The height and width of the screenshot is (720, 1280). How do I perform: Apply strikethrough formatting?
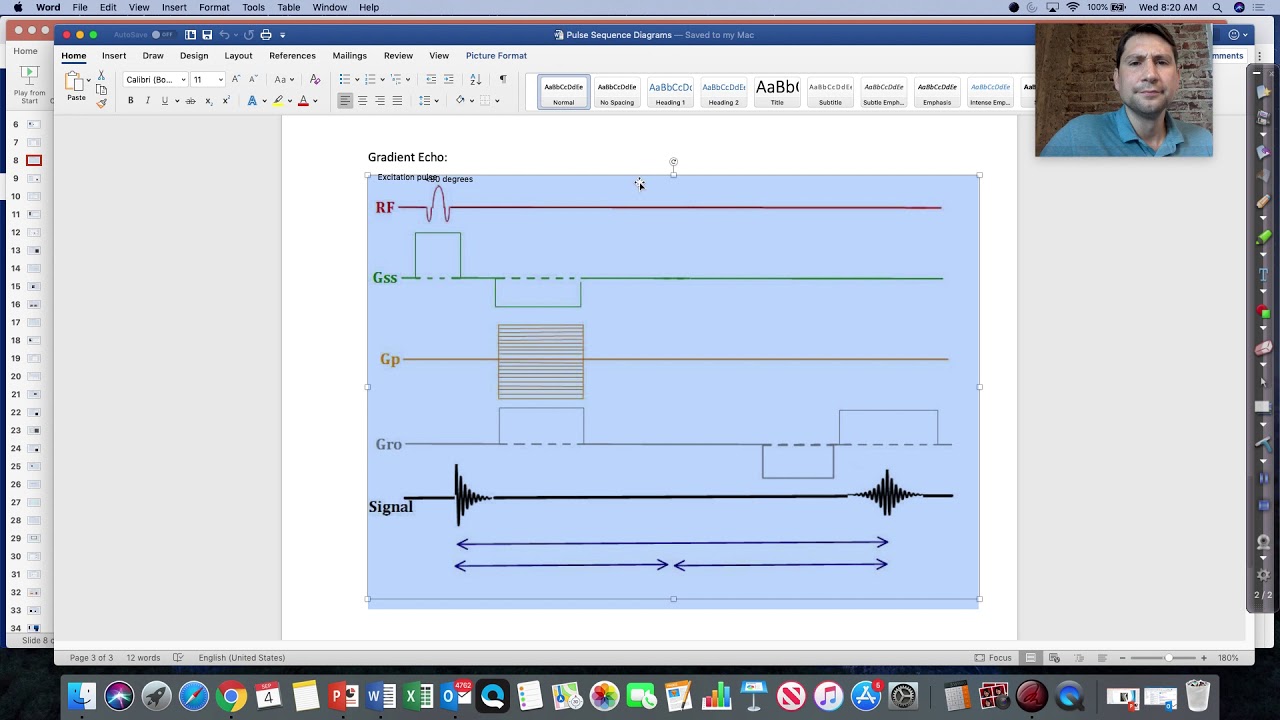190,101
